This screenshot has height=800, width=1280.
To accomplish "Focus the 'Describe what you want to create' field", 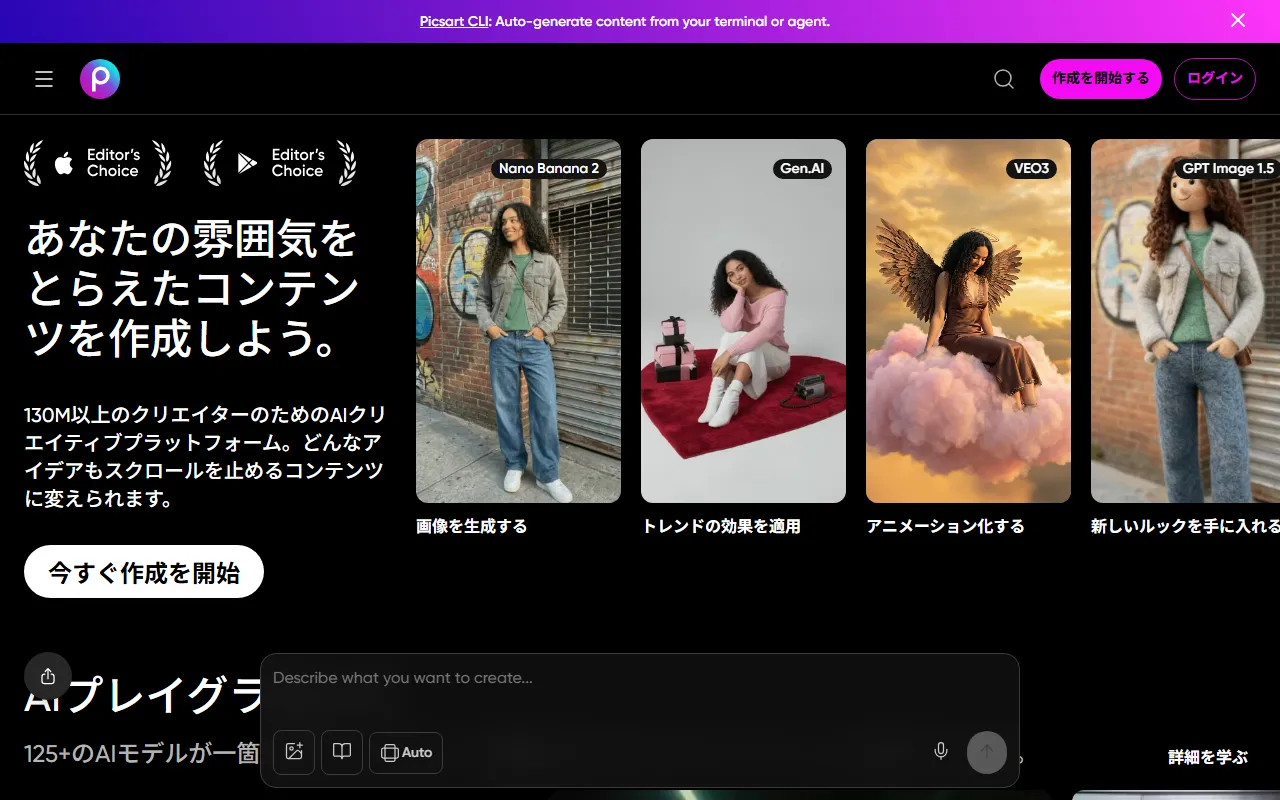I will pos(640,678).
